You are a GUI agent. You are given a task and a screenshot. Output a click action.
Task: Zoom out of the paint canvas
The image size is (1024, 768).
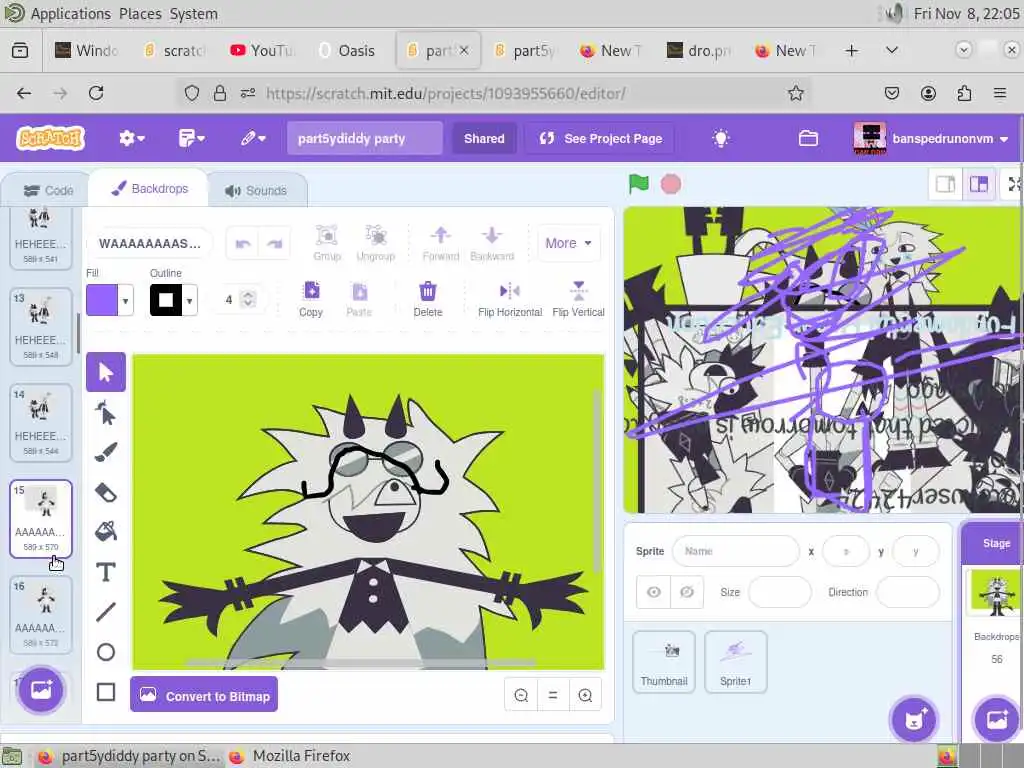tap(521, 696)
